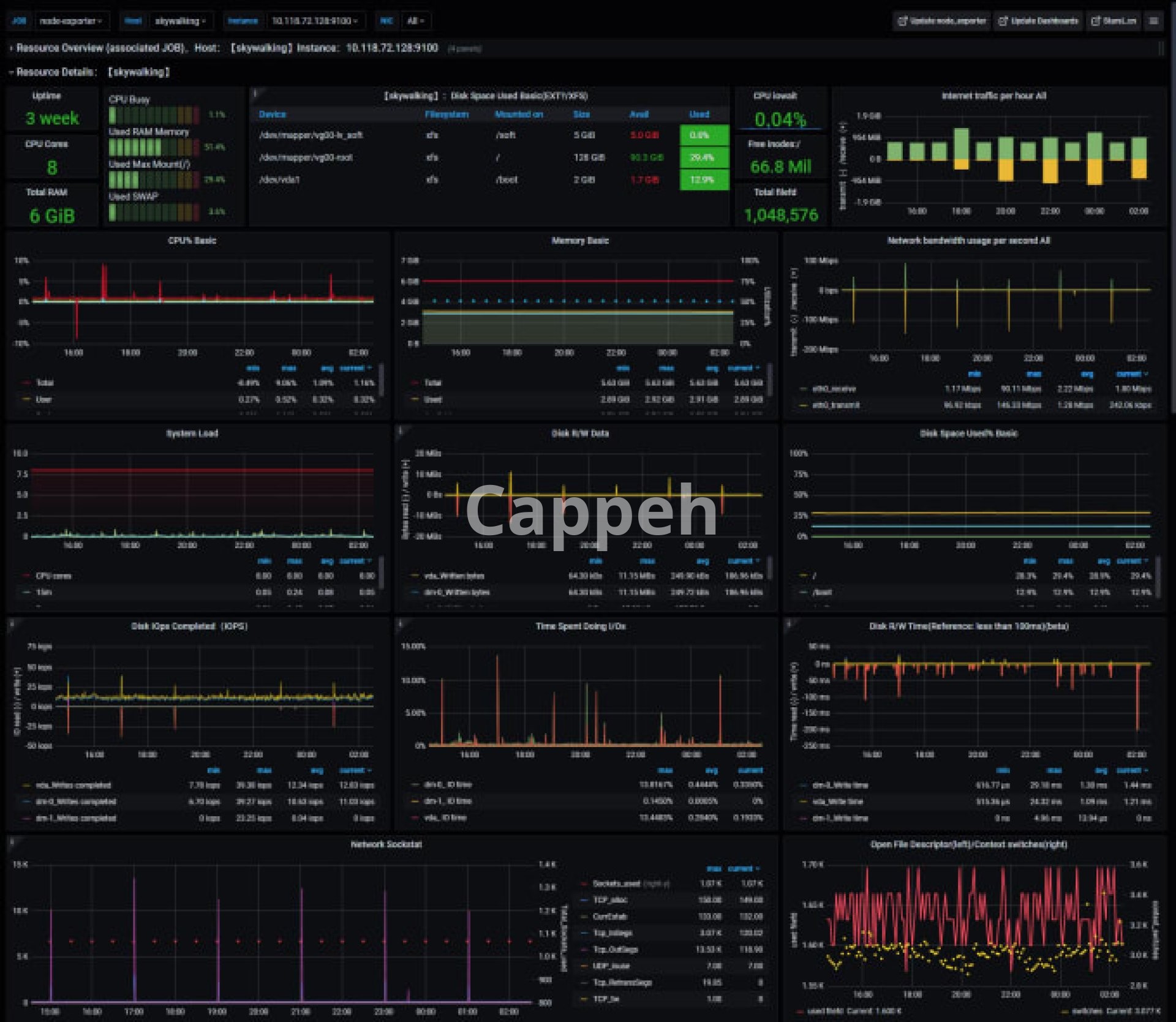Toggle /boot series in Disk Space Used% legend
The width and height of the screenshot is (1176, 1022).
[x=821, y=592]
